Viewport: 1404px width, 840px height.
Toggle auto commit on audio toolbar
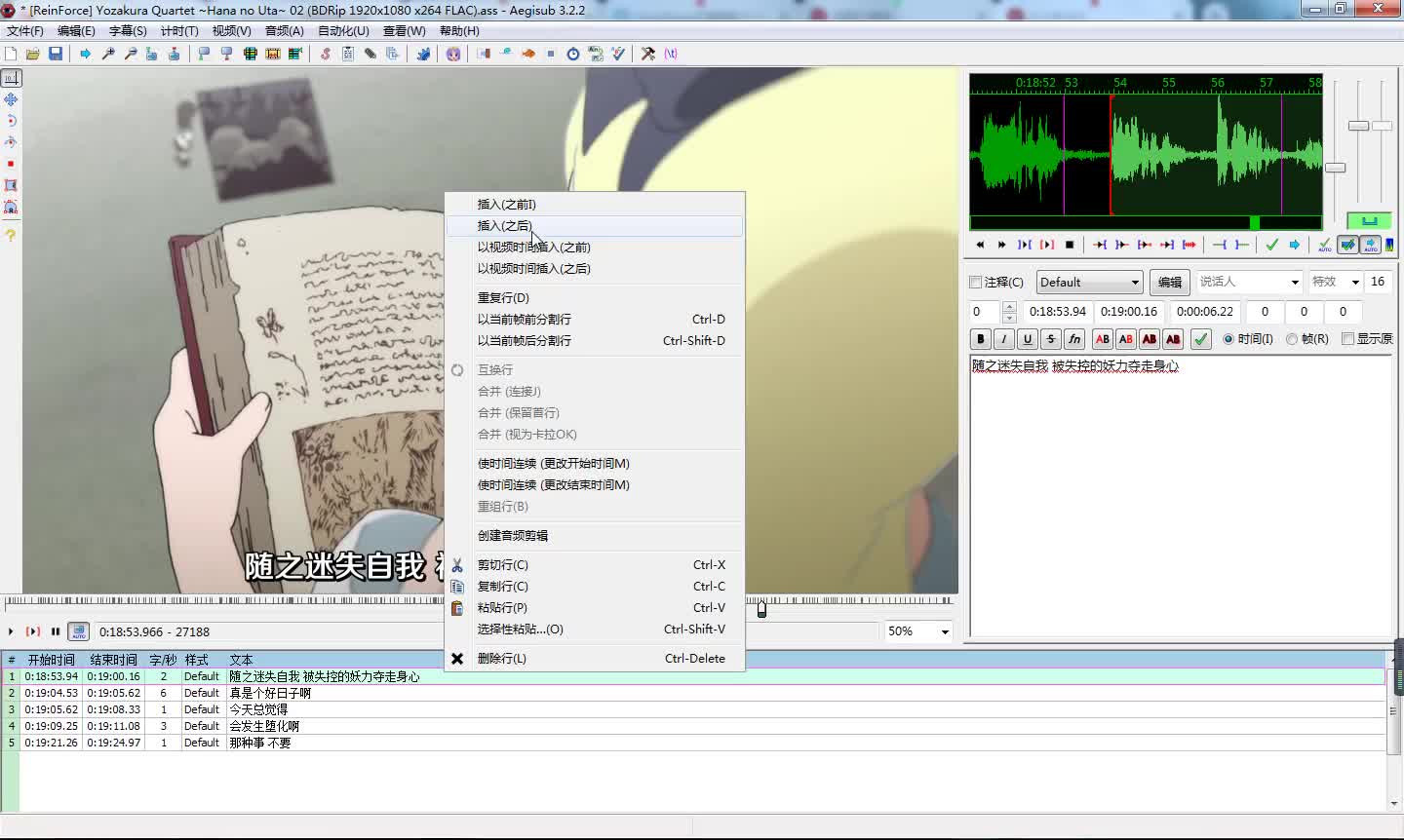pyautogui.click(x=1325, y=245)
